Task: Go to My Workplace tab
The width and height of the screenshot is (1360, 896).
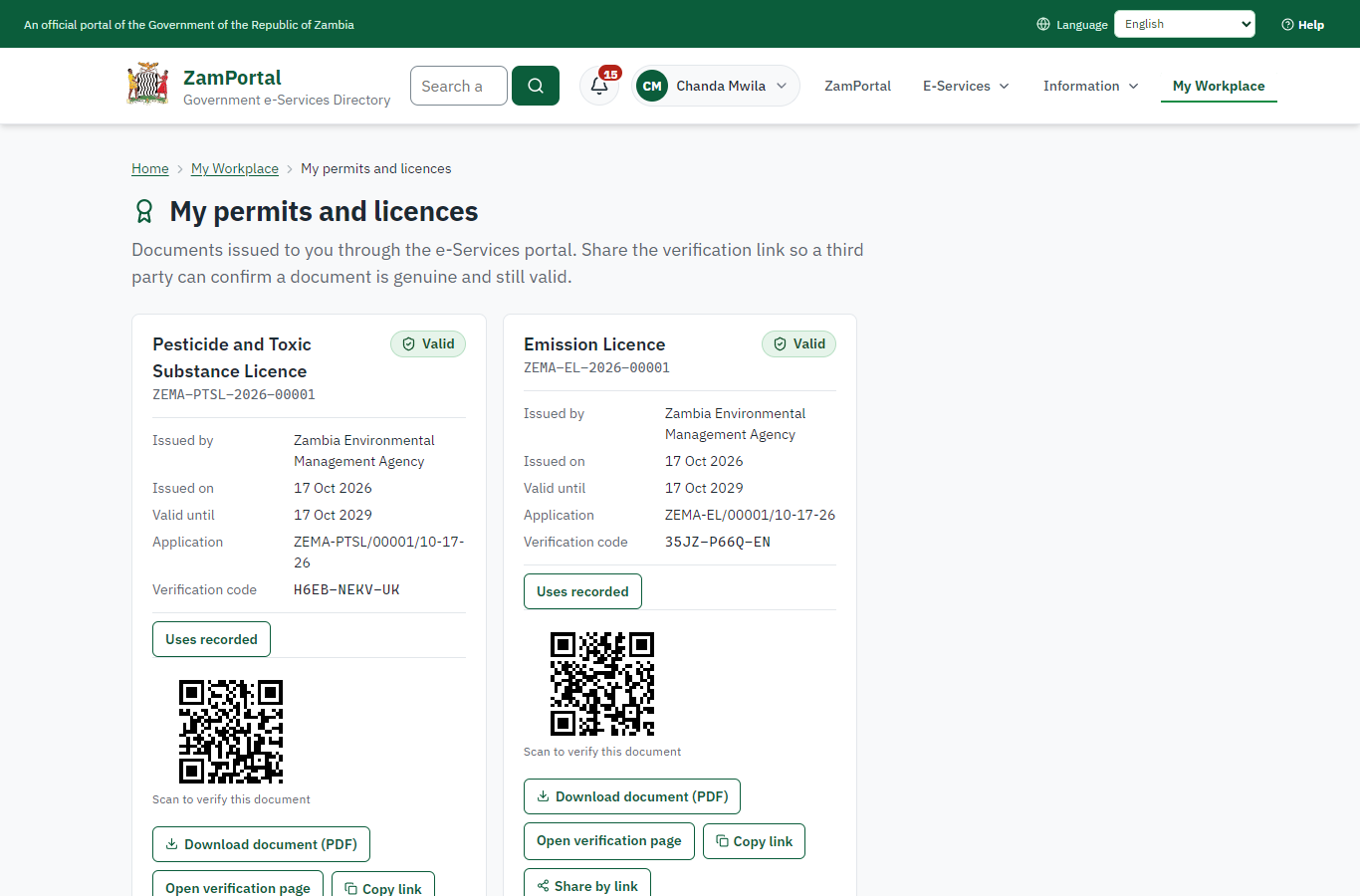Action: point(1219,86)
